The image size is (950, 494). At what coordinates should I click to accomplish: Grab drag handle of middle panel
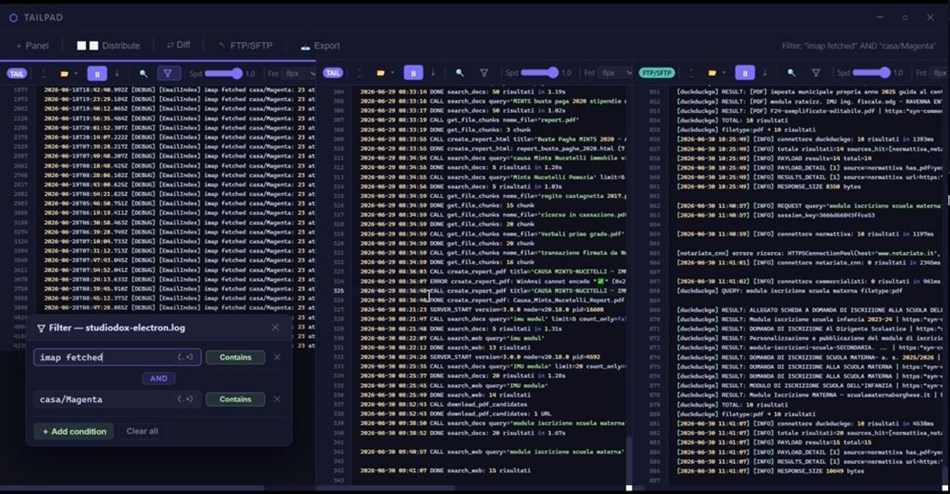pos(359,73)
